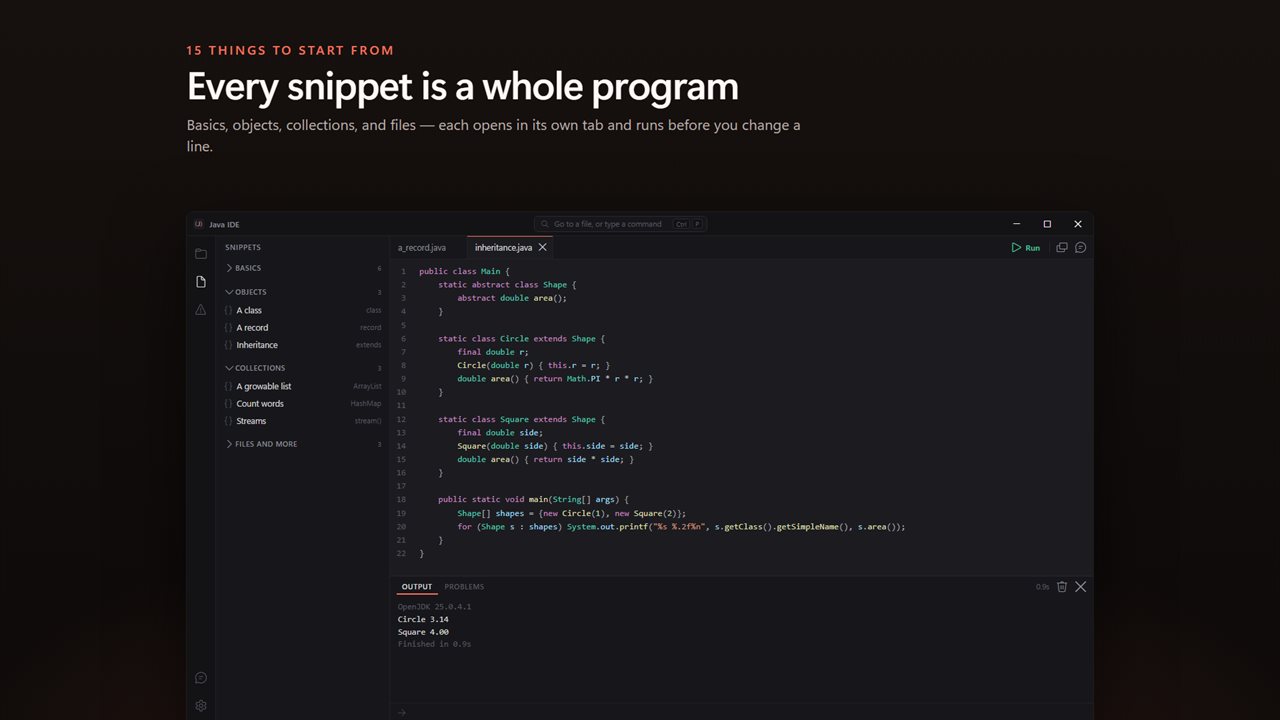This screenshot has width=1280, height=720.
Task: Click the 'Square 4.00' output line
Action: [x=423, y=632]
